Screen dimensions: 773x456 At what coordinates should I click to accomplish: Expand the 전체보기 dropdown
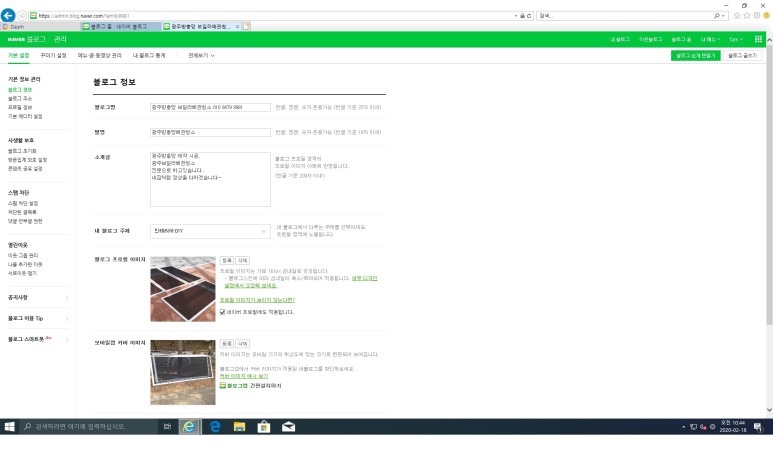[201, 55]
